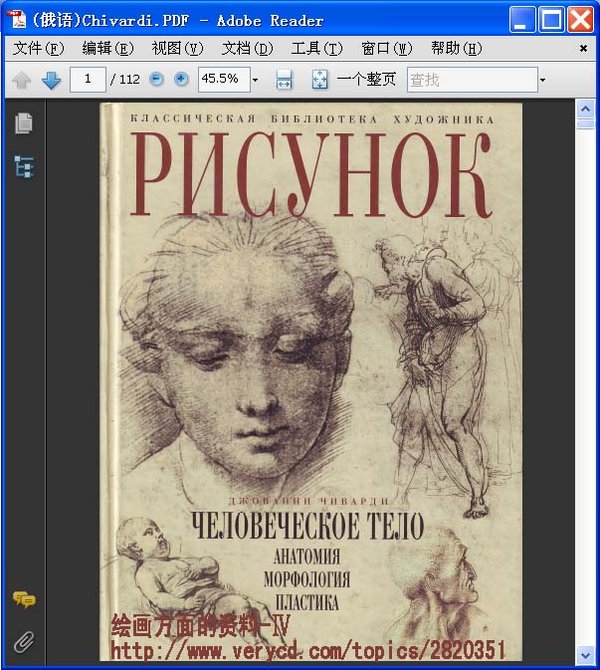Open the Bookmarks tree panel
The width and height of the screenshot is (600, 670).
pyautogui.click(x=24, y=167)
